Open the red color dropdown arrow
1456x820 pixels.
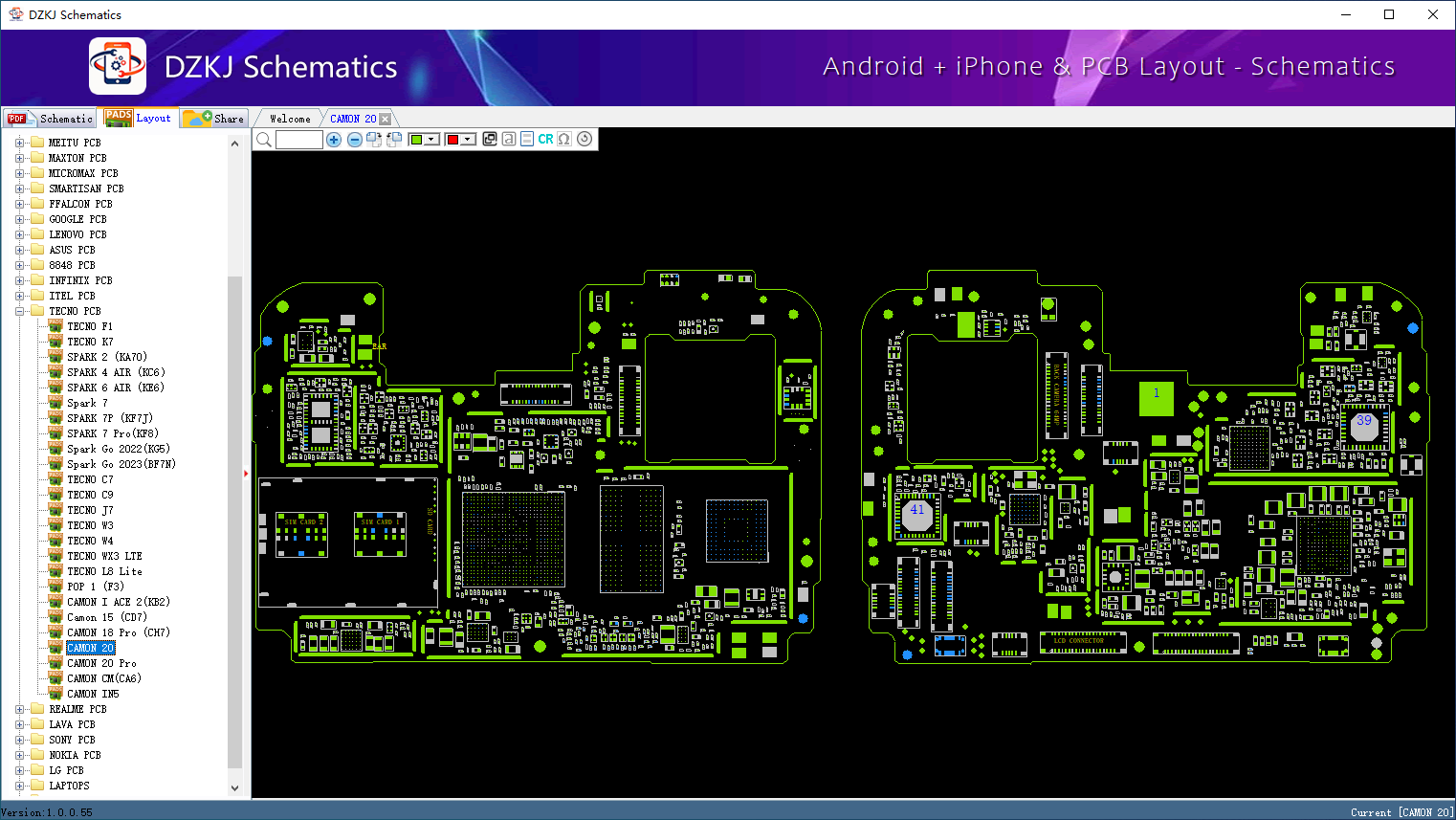point(468,140)
